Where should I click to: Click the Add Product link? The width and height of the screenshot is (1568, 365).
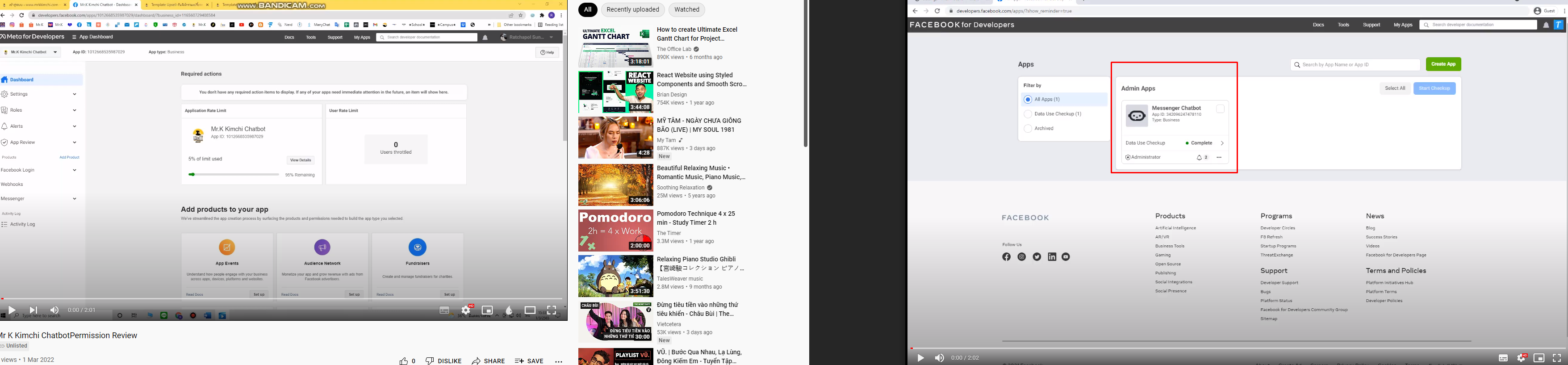pos(69,157)
